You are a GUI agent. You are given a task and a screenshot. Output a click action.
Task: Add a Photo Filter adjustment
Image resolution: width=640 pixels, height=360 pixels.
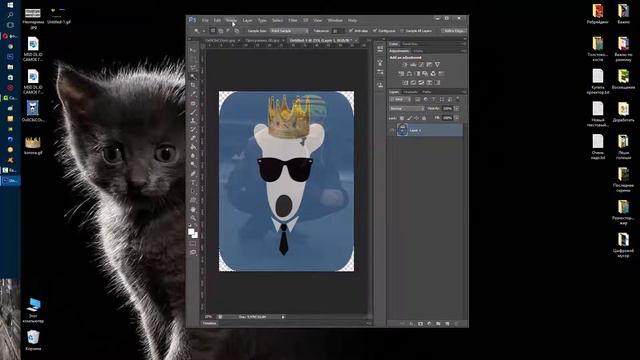425,73
